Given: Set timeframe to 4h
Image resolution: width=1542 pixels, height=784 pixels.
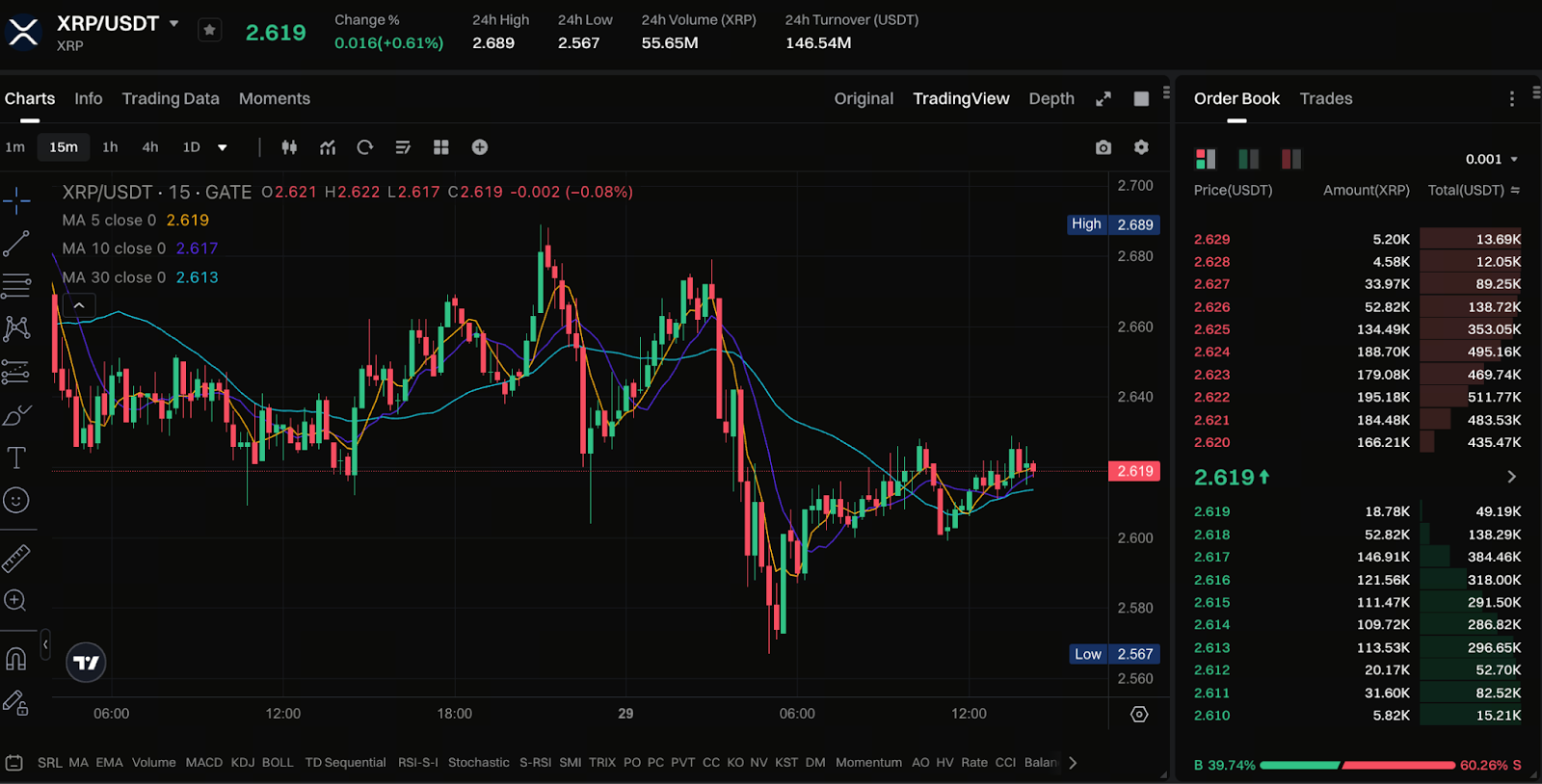Looking at the screenshot, I should tap(150, 147).
